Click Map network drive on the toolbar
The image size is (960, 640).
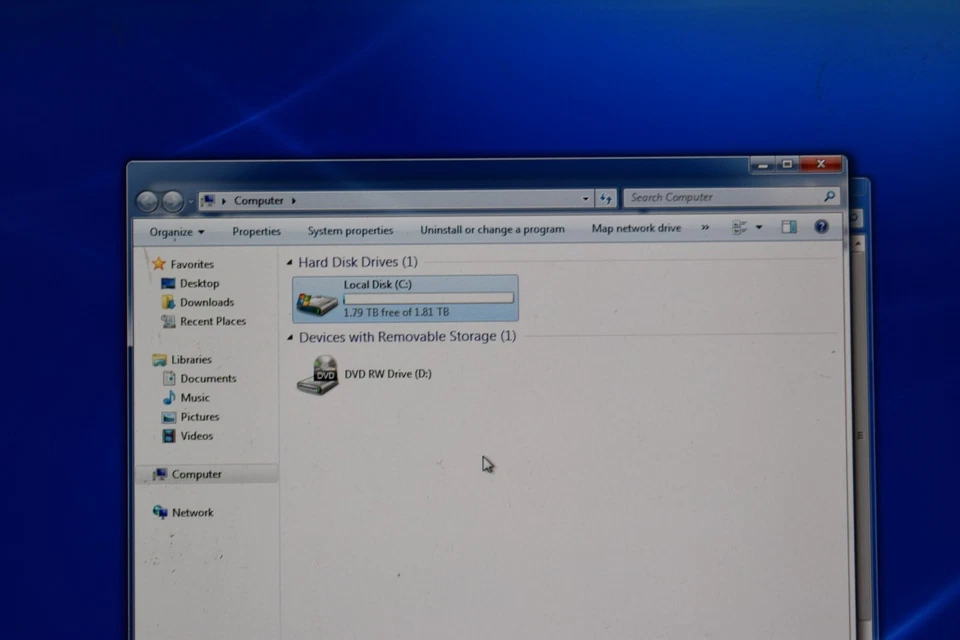(636, 229)
